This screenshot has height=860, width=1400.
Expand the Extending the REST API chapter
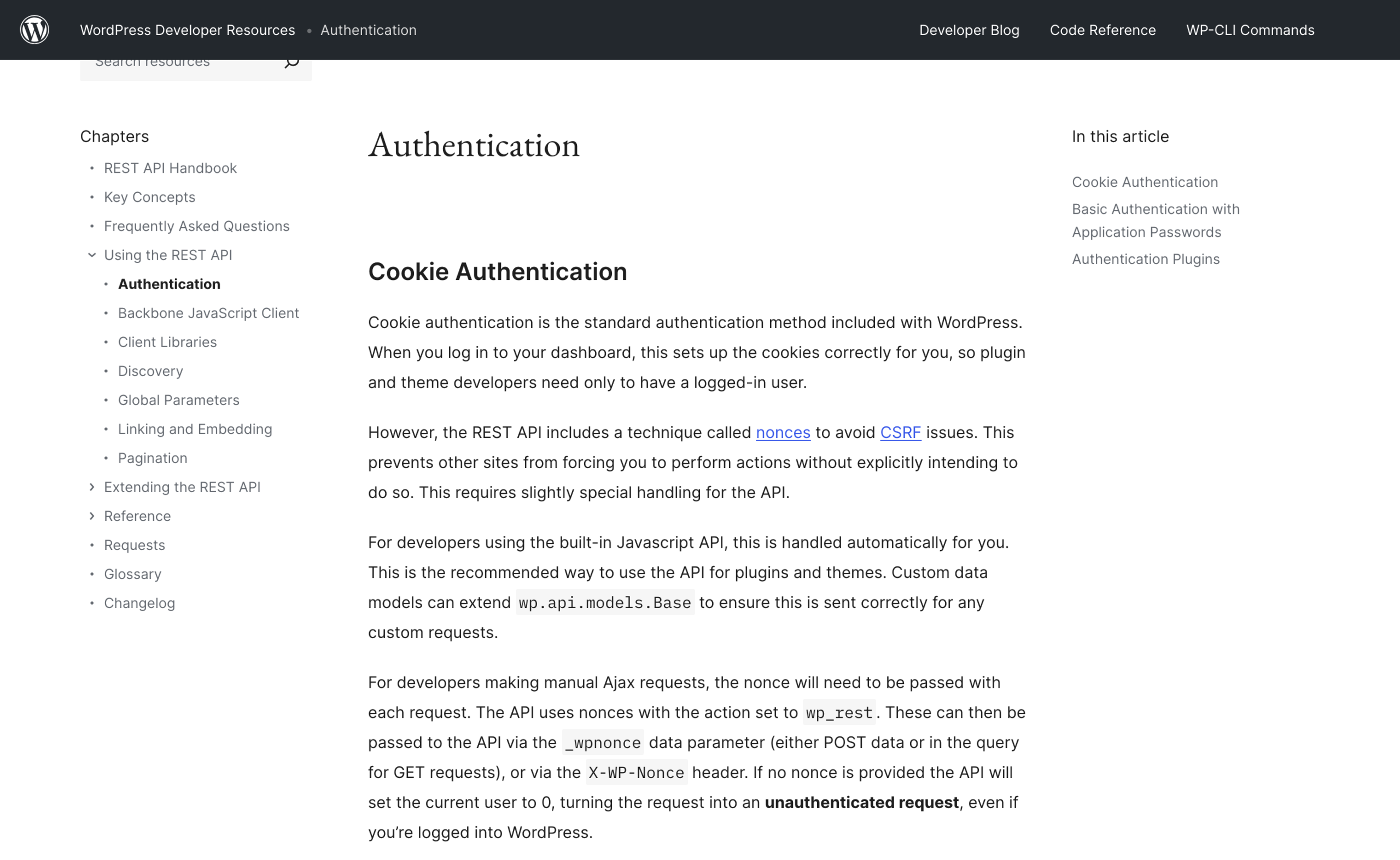point(91,487)
